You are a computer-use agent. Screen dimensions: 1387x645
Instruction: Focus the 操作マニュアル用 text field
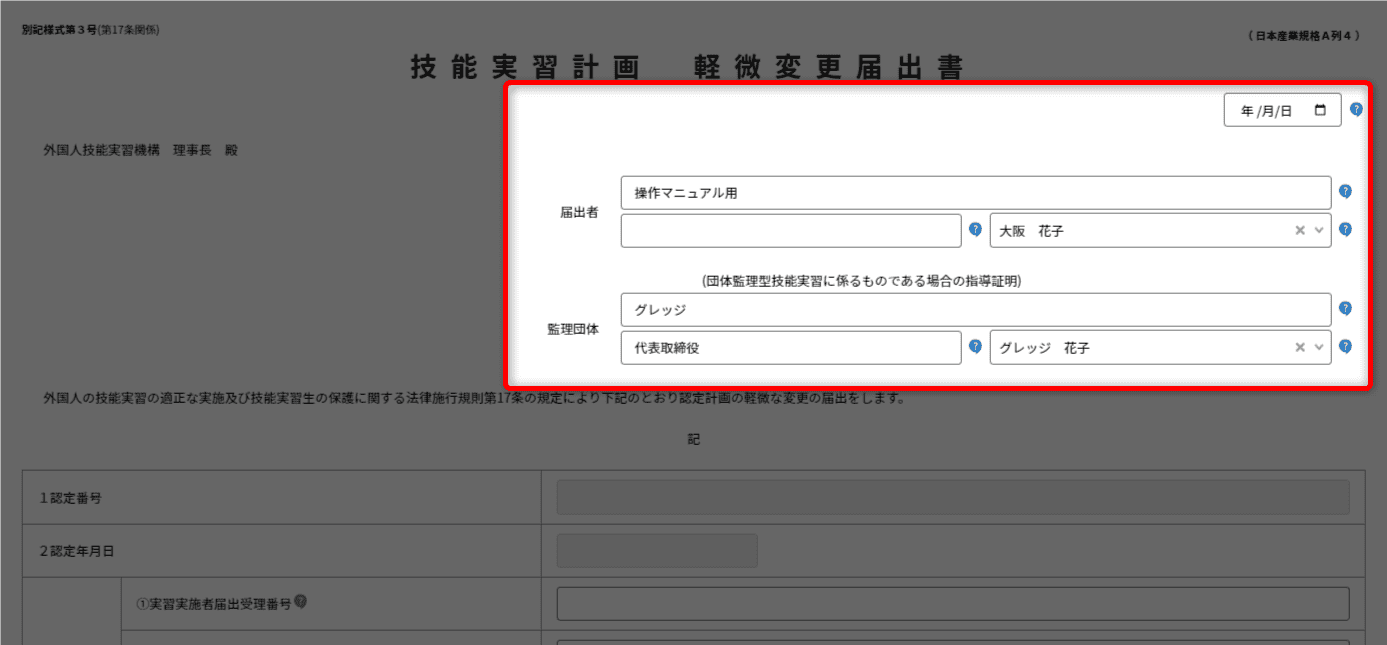[x=975, y=193]
